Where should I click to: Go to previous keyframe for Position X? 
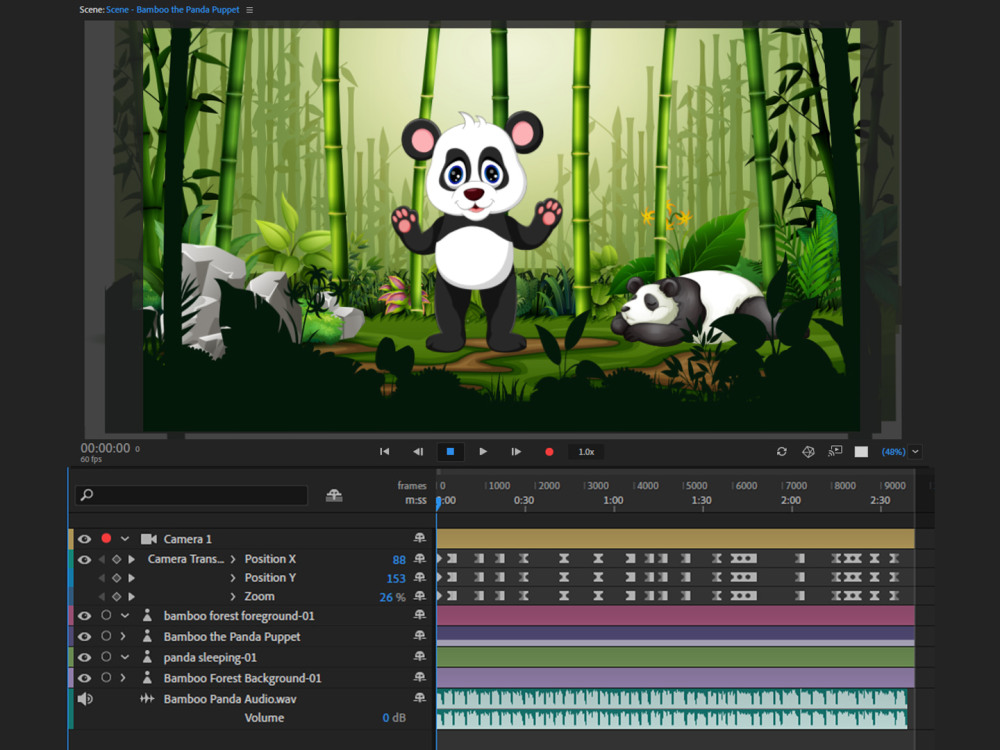click(101, 559)
